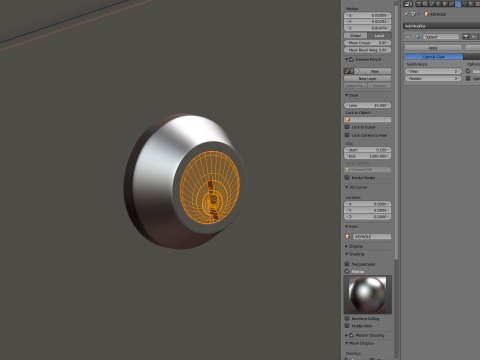Image resolution: width=480 pixels, height=360 pixels.
Task: Adjust the Lens focal length field
Action: [x=367, y=105]
